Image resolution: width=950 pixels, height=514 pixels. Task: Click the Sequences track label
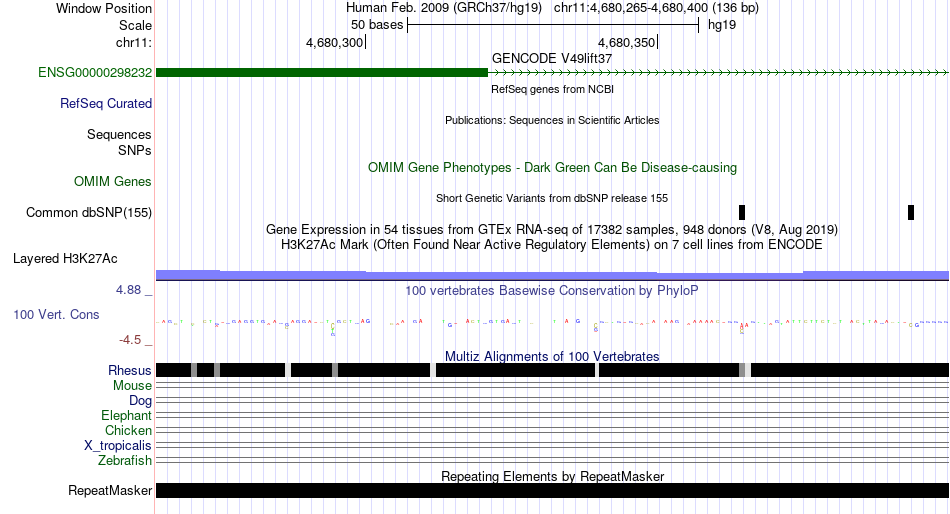(x=119, y=135)
